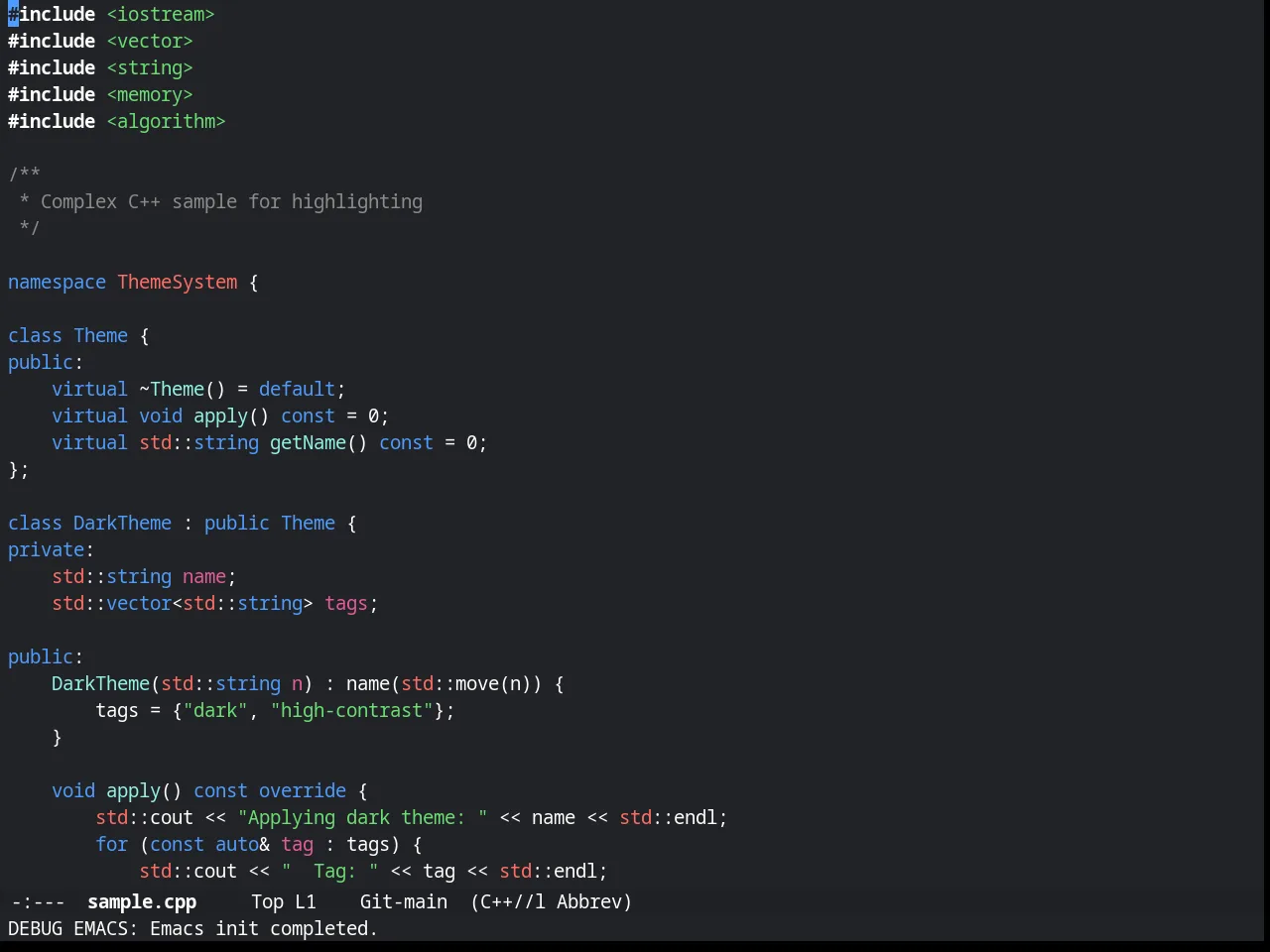Click 'DarkTheme' in class declaration line
Image resolution: width=1270 pixels, height=952 pixels.
(122, 523)
